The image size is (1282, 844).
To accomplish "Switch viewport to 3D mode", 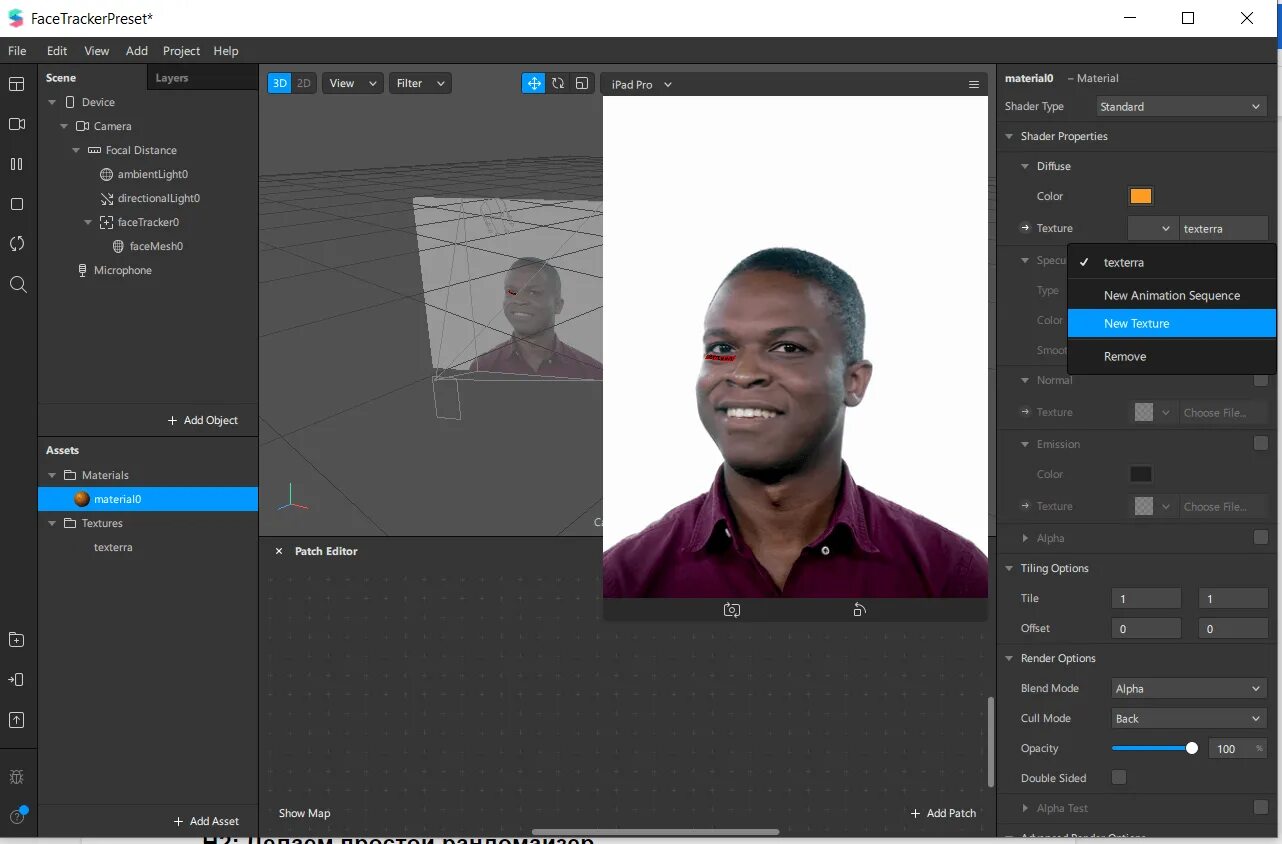I will point(280,84).
